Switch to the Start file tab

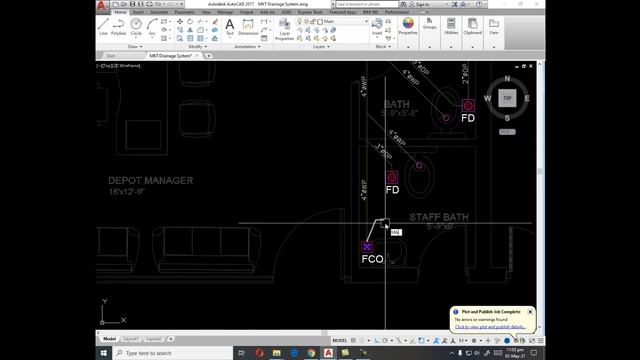[x=111, y=56]
